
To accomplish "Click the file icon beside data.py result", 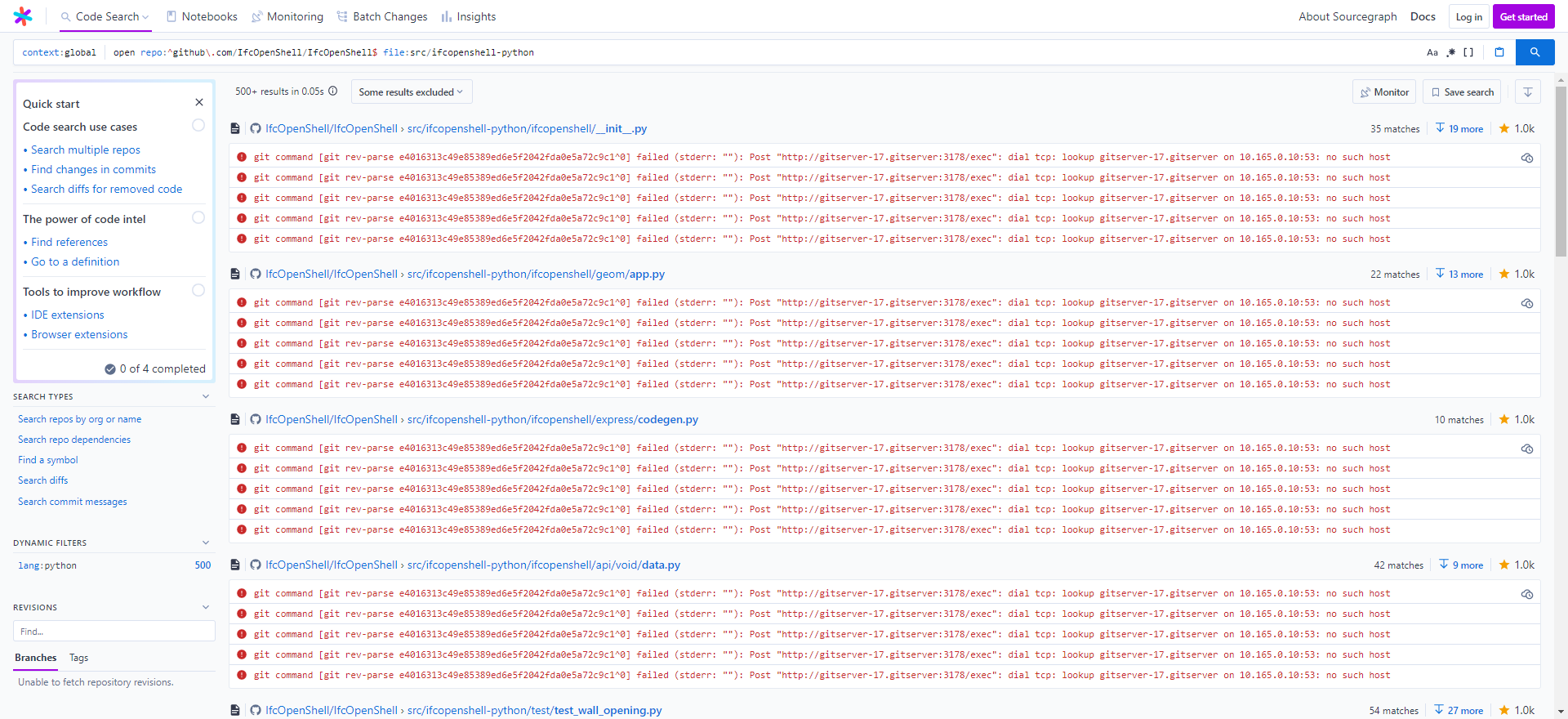I will point(235,565).
